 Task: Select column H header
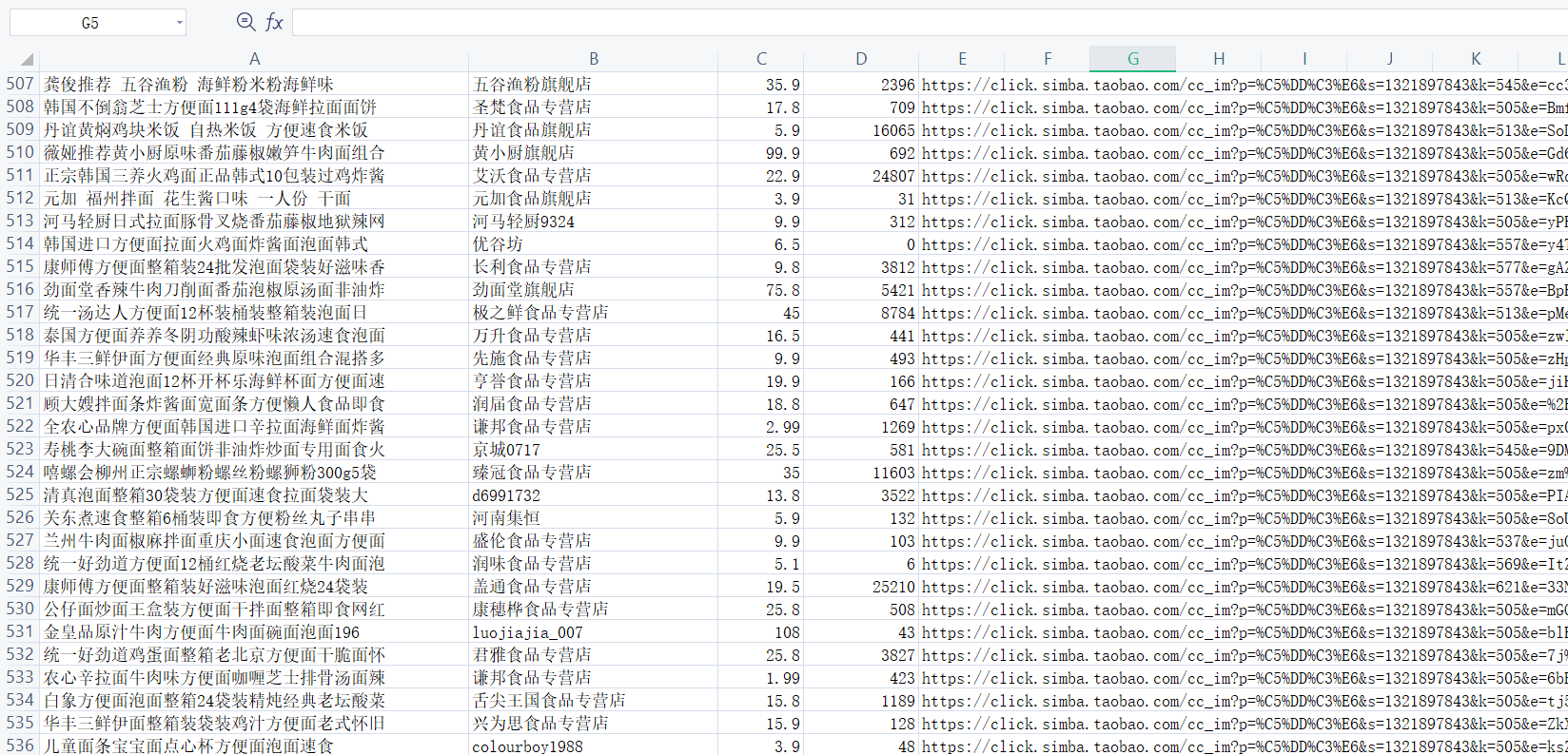point(1219,59)
